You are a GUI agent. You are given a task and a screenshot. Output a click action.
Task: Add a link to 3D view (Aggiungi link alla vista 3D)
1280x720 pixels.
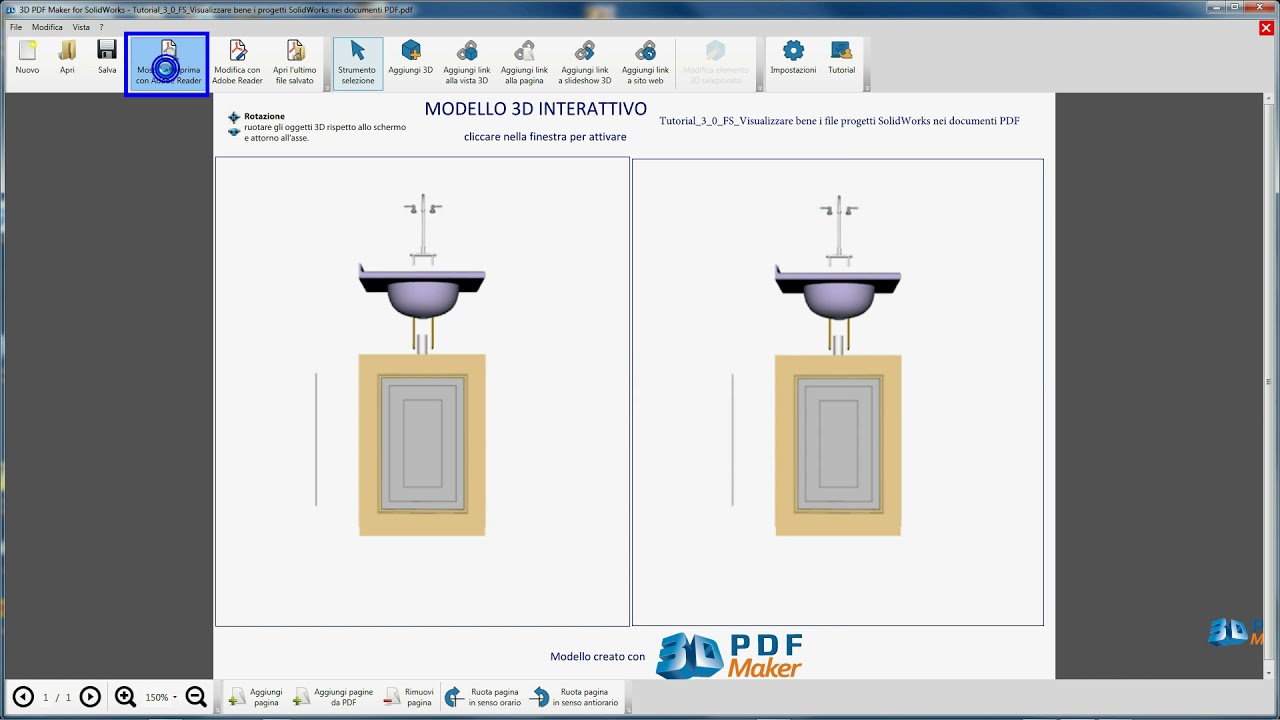point(467,64)
